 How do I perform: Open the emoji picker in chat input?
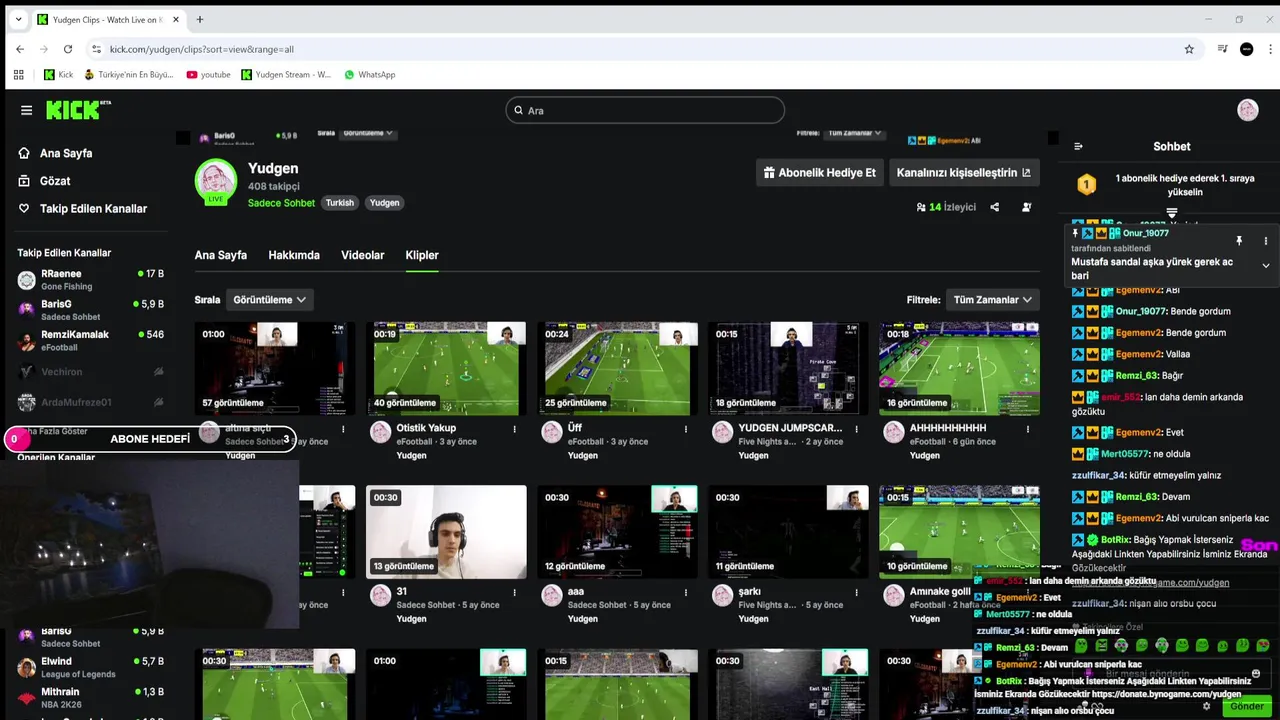pos(1256,673)
